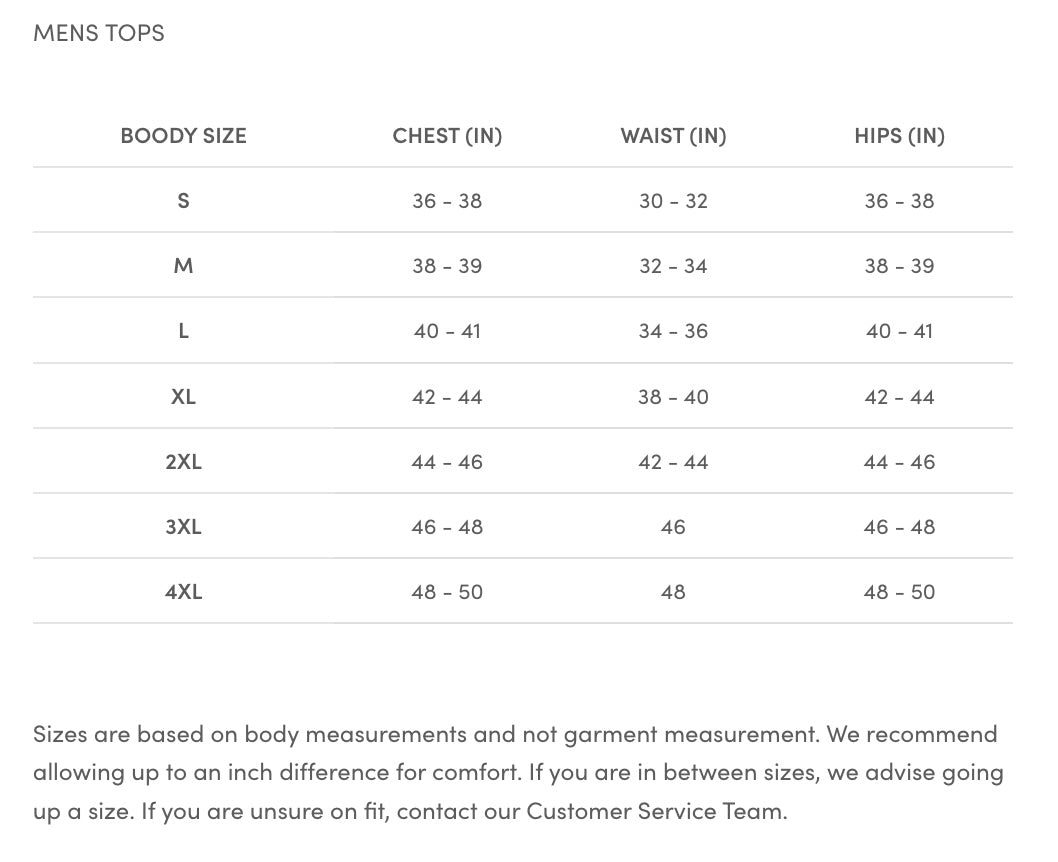Viewport: 1058px width, 862px height.
Task: Click the WAIST (IN) column header
Action: [673, 136]
